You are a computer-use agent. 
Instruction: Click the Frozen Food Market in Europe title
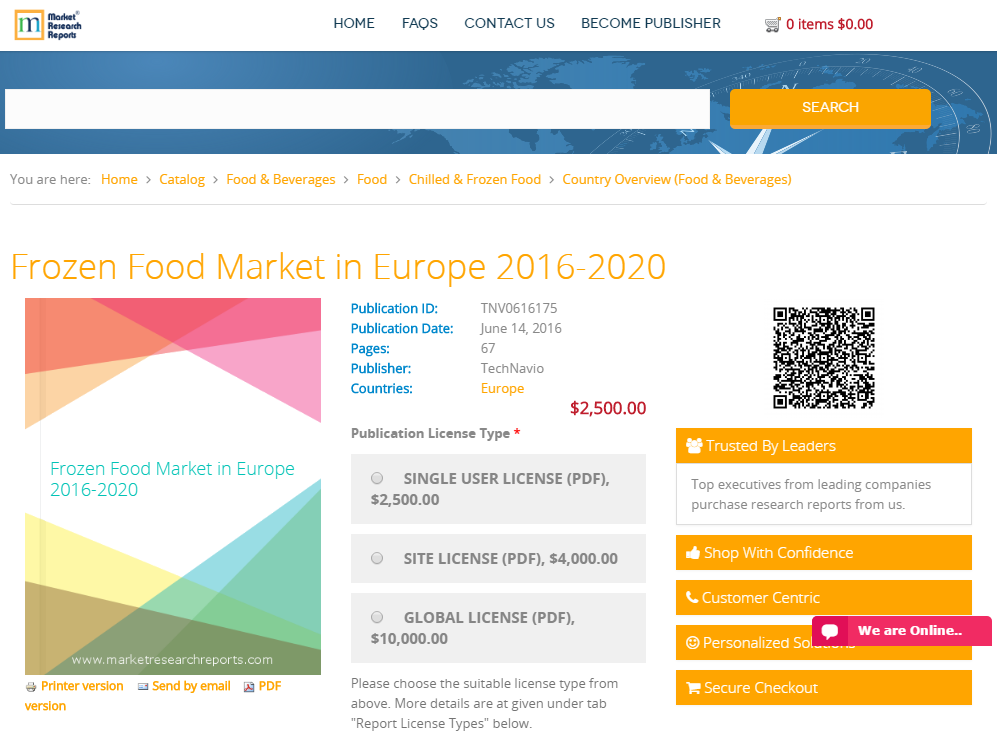pos(338,266)
